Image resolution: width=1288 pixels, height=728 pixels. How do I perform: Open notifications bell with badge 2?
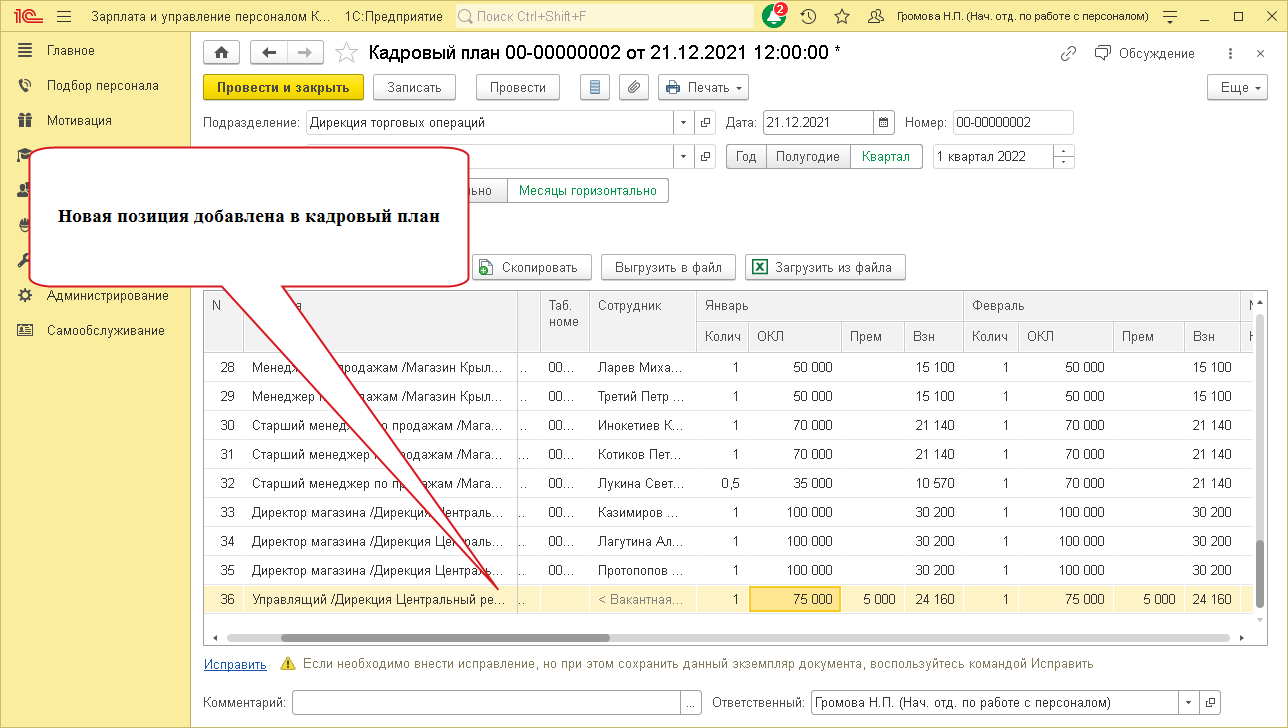point(774,16)
